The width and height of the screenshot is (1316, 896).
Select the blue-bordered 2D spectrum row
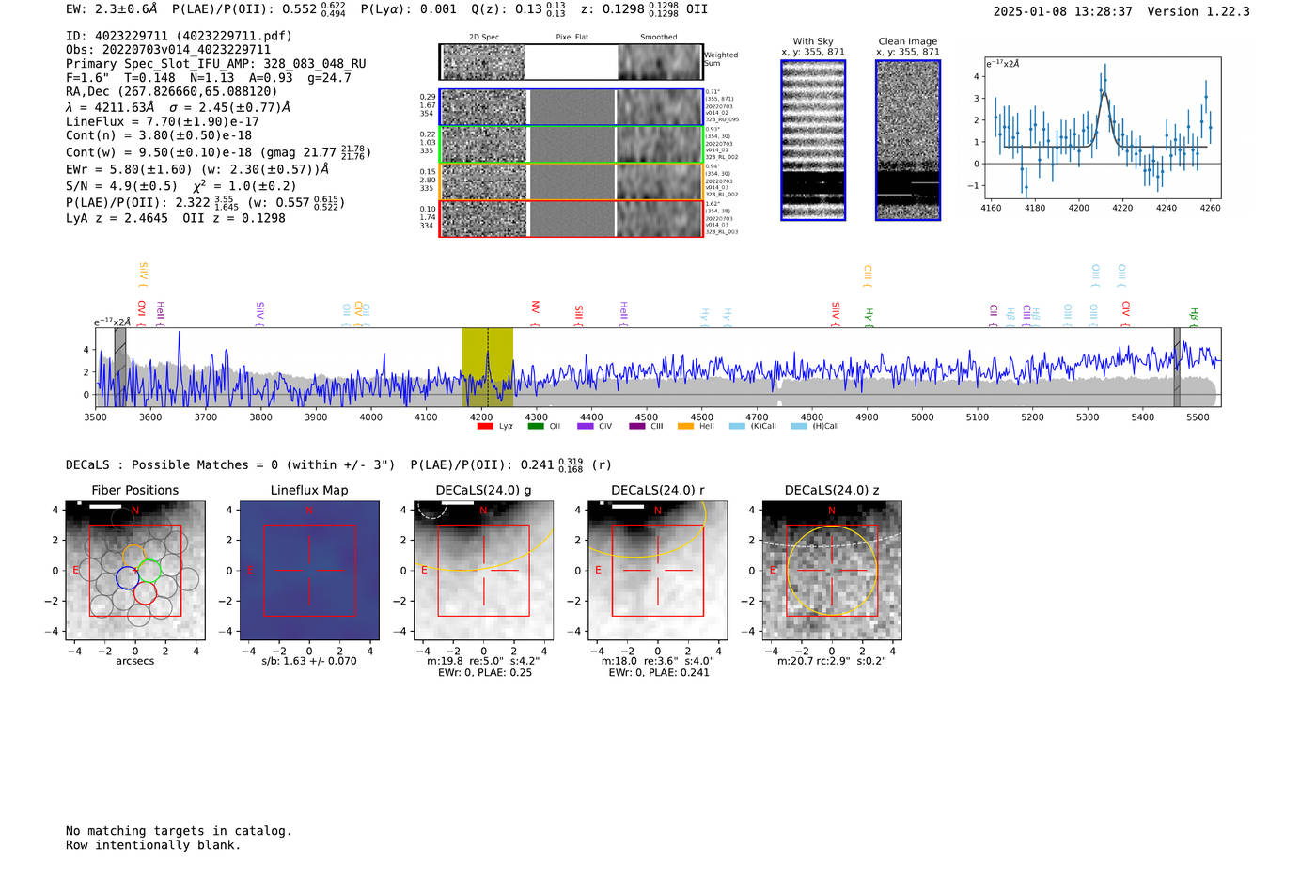[571, 107]
